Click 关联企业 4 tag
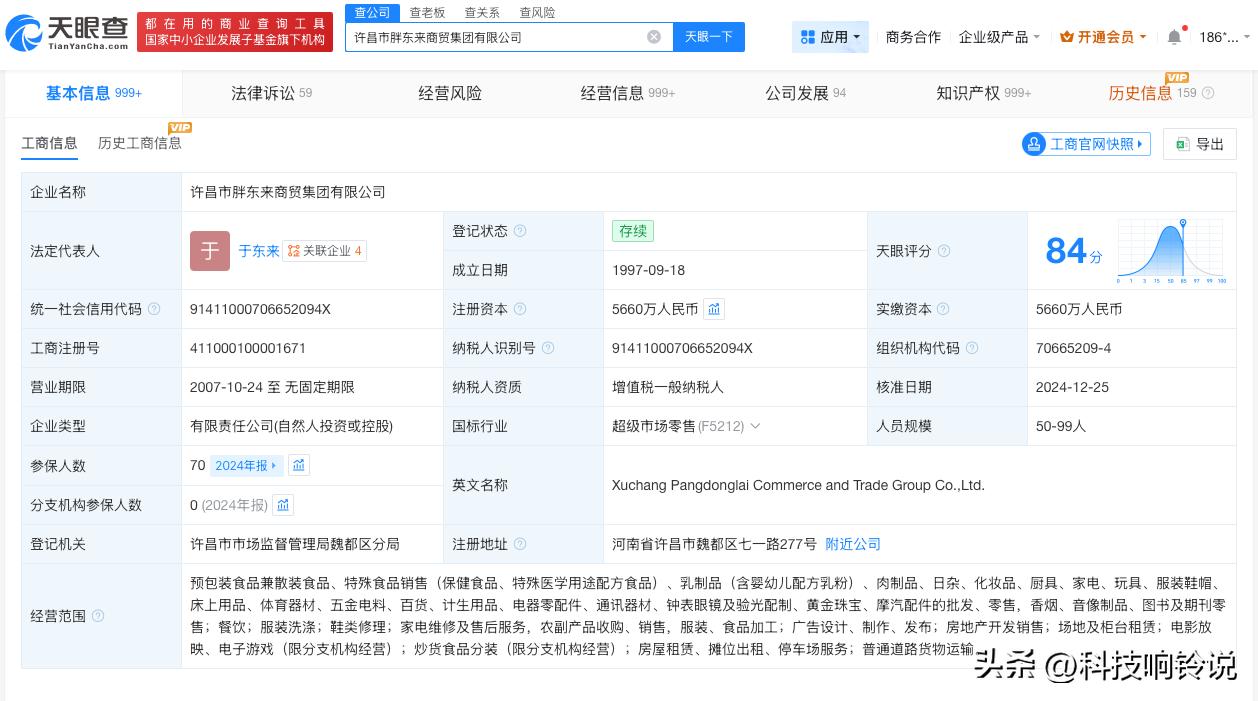Screen dimensions: 1258x701 [324, 251]
